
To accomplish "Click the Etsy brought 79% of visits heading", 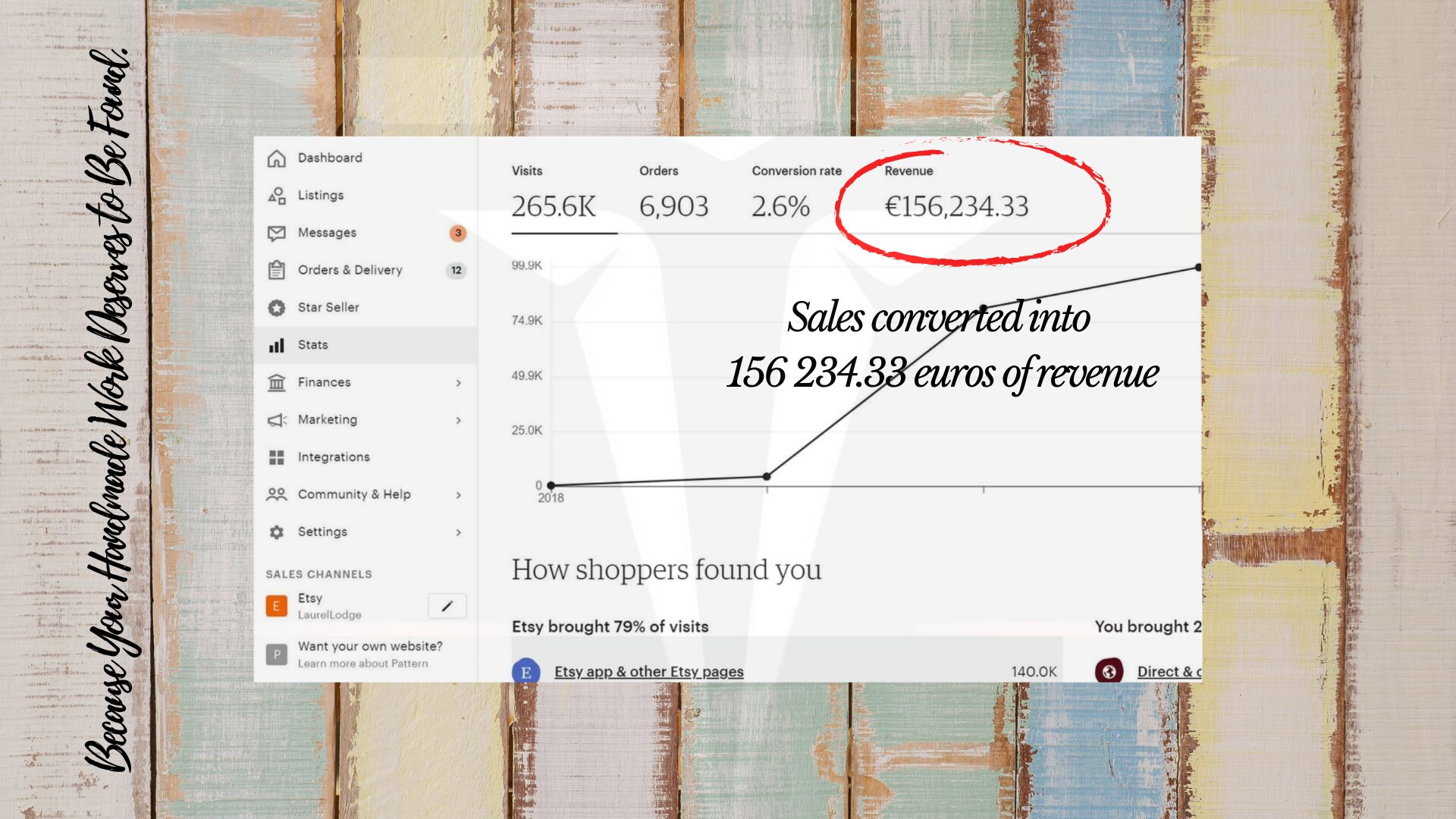I will pyautogui.click(x=610, y=627).
